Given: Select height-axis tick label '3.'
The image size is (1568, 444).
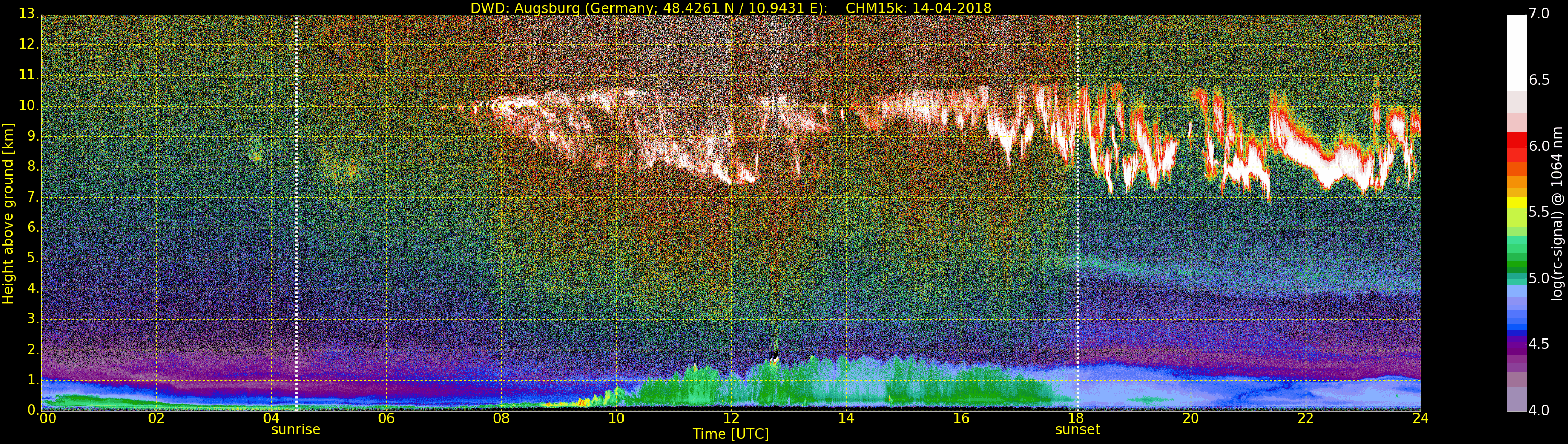Looking at the screenshot, I should tap(32, 319).
